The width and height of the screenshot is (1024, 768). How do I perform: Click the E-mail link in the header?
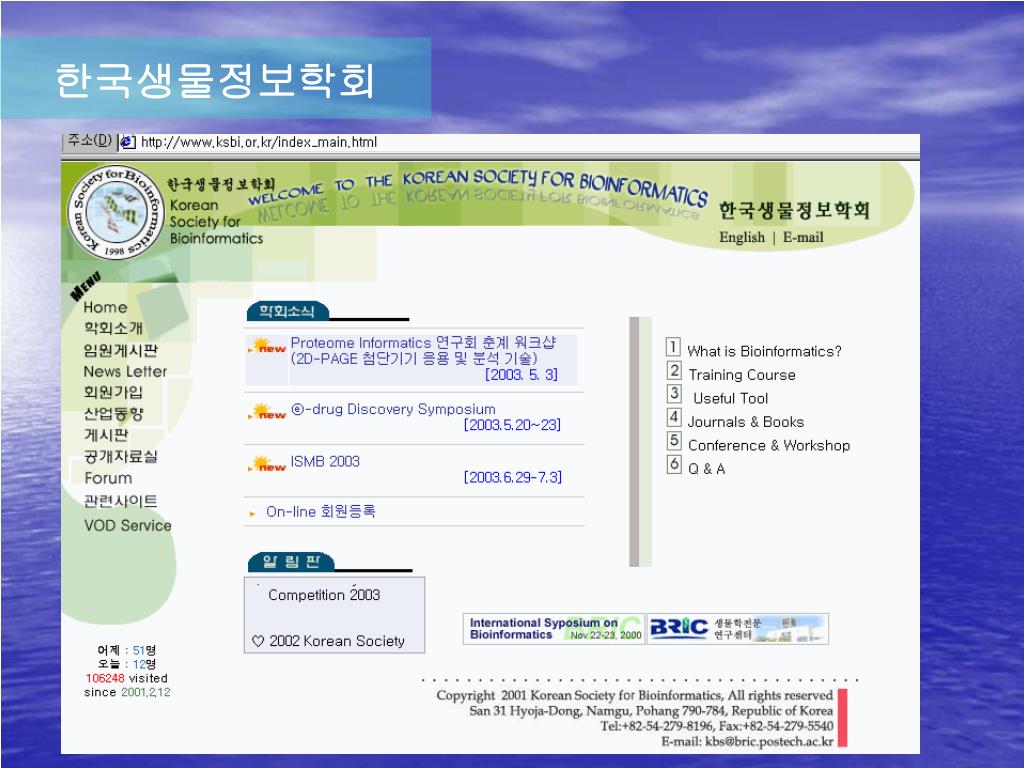(x=803, y=238)
